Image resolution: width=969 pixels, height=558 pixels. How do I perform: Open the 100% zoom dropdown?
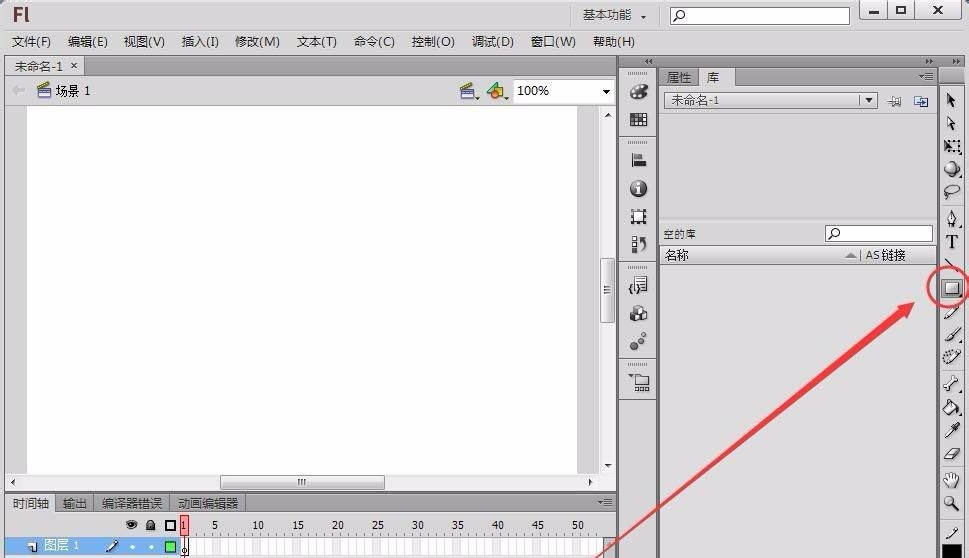(x=606, y=91)
